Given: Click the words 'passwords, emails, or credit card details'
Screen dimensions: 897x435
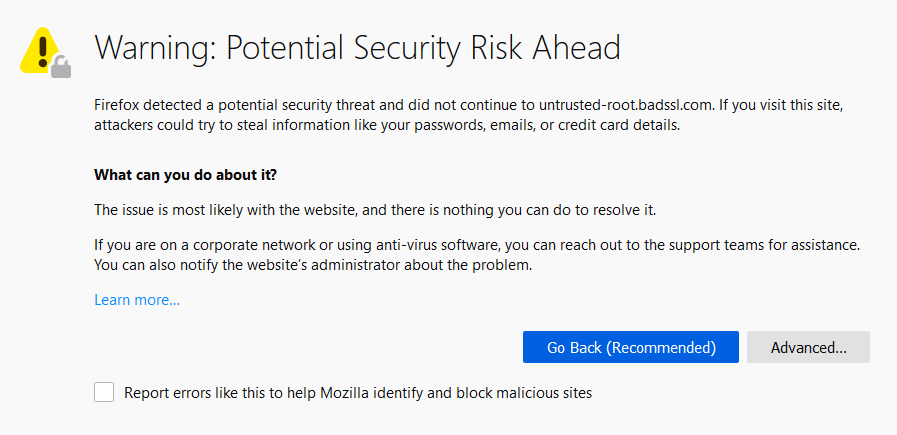Looking at the screenshot, I should pyautogui.click(x=538, y=126).
